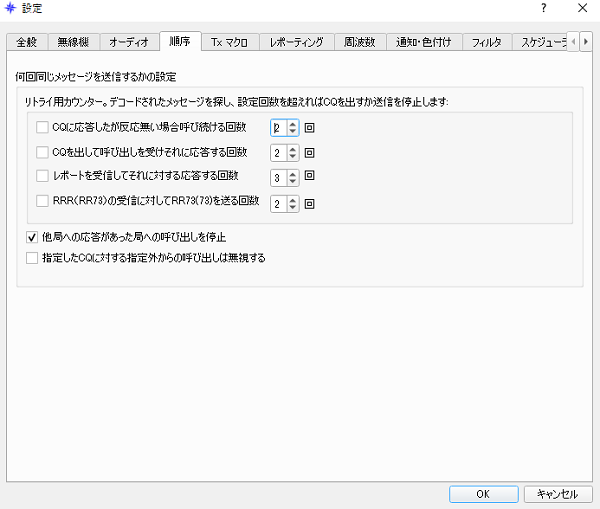This screenshot has height=509, width=600.
Task: Click the '回' label beside the first retry counter
Action: pyautogui.click(x=310, y=128)
